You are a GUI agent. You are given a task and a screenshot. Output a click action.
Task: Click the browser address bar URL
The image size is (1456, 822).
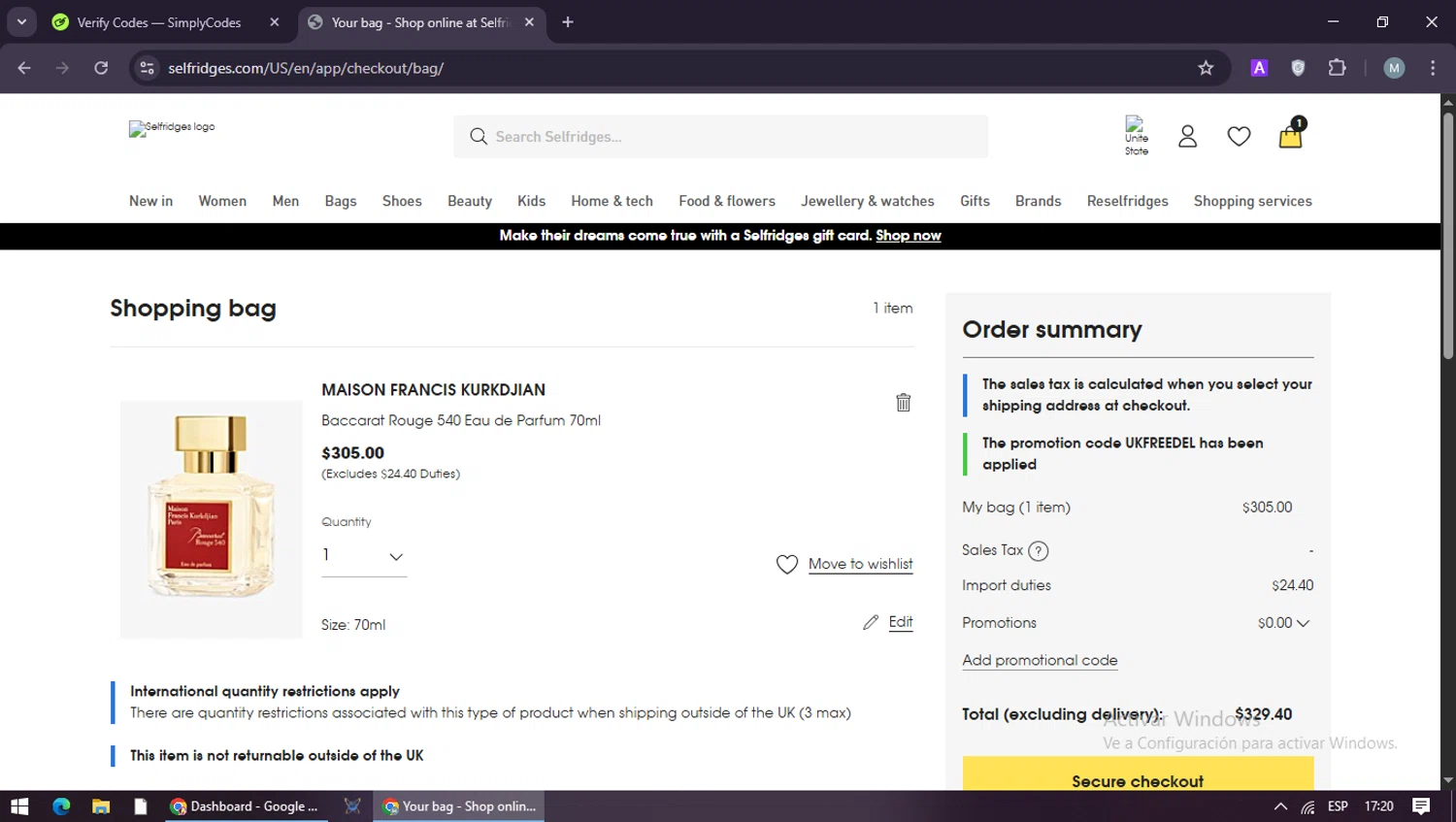point(306,68)
